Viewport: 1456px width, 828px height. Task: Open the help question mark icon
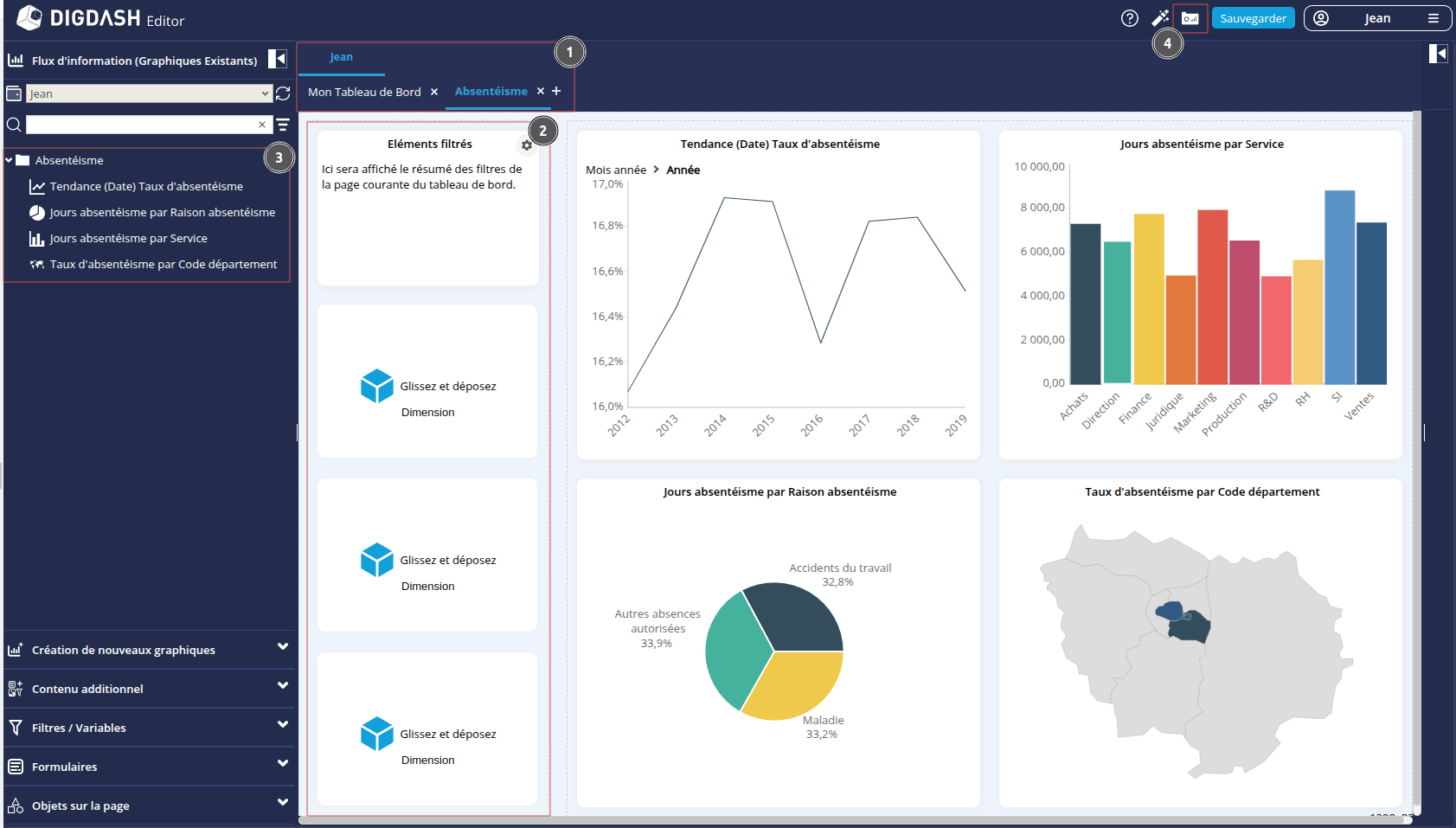1129,18
